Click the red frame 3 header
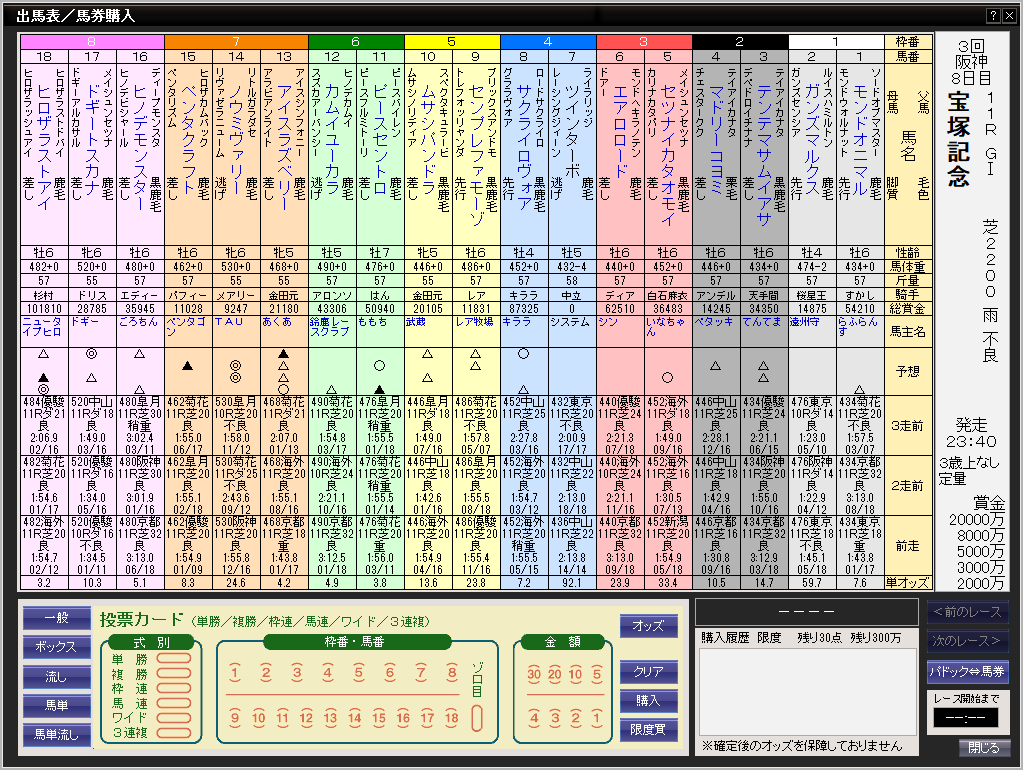This screenshot has width=1023, height=770. pyautogui.click(x=644, y=42)
